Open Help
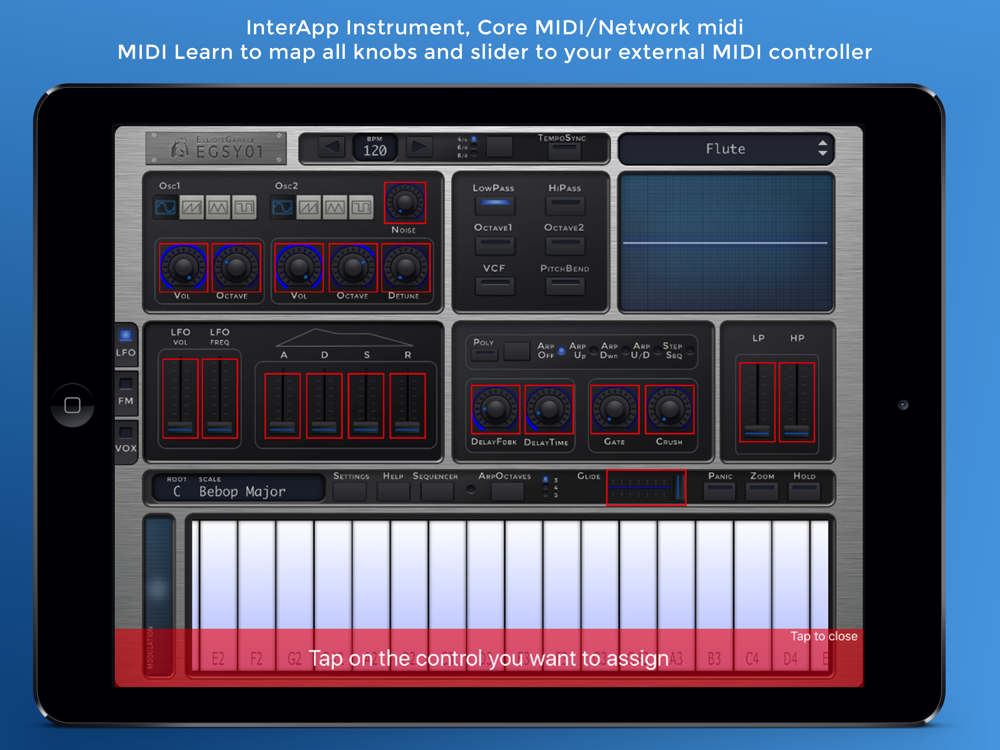This screenshot has width=1000, height=750. (x=393, y=491)
